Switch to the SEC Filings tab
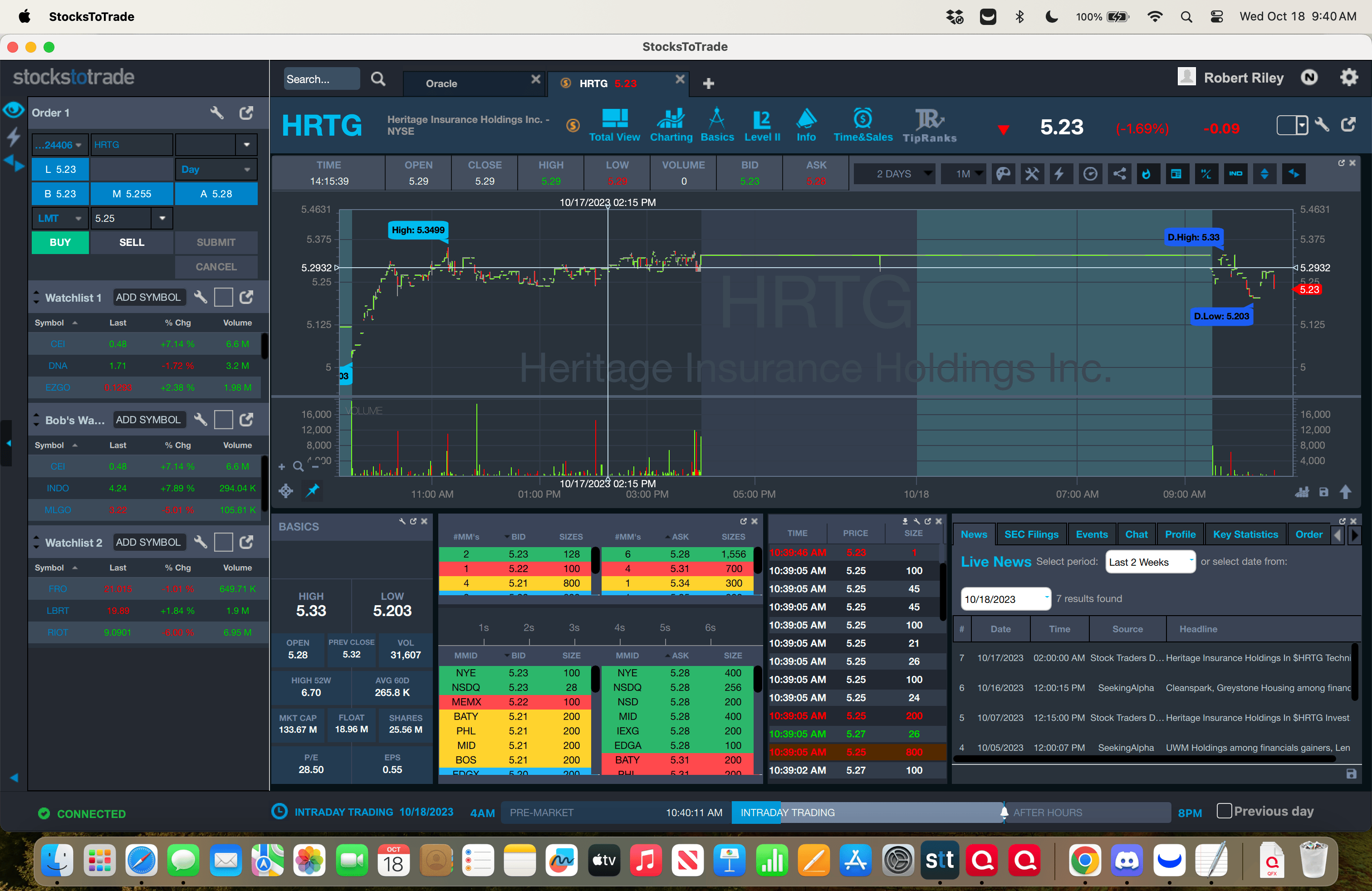 tap(1031, 534)
